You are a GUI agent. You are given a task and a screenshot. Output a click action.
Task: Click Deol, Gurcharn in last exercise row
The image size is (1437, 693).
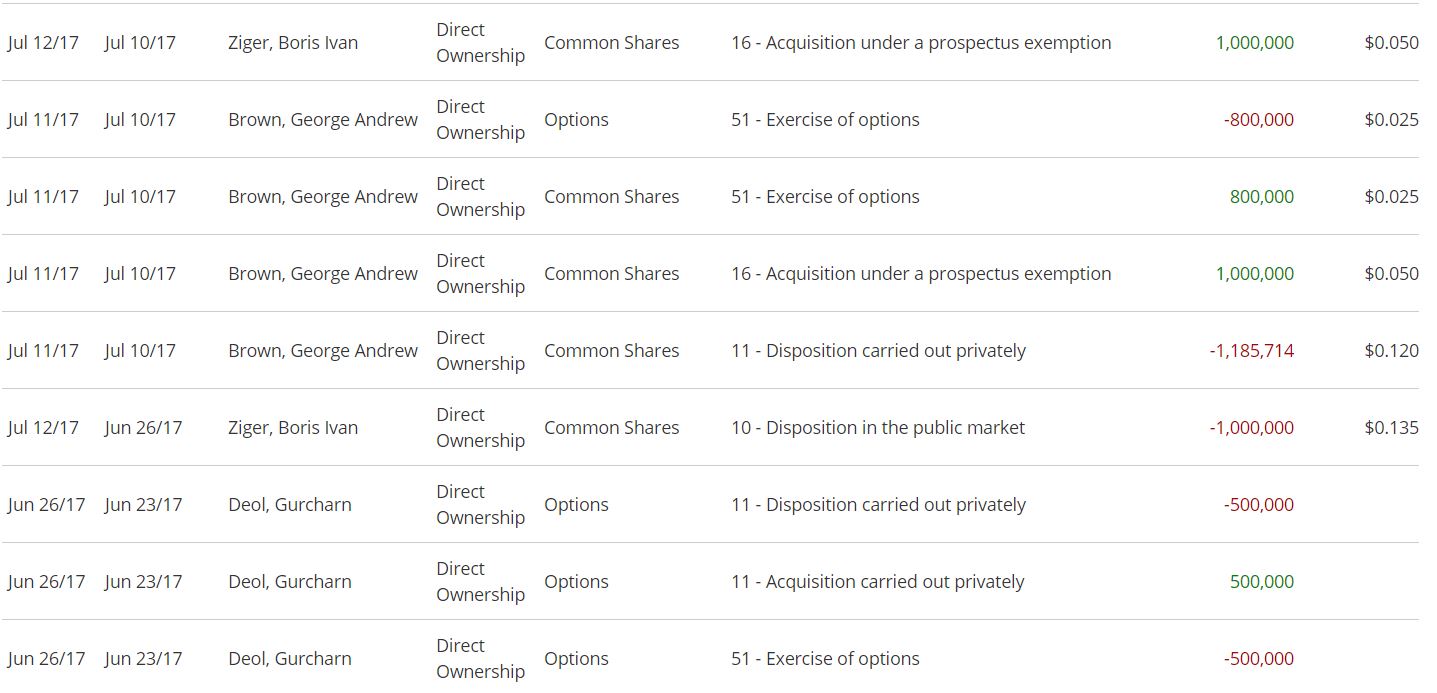[x=290, y=659]
